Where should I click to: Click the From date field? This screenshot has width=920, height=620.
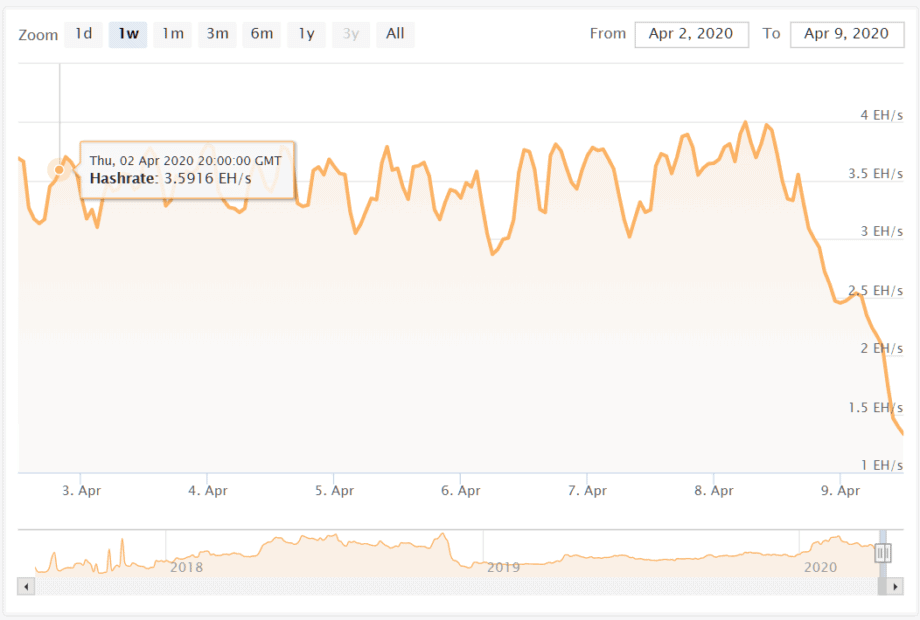tap(691, 35)
